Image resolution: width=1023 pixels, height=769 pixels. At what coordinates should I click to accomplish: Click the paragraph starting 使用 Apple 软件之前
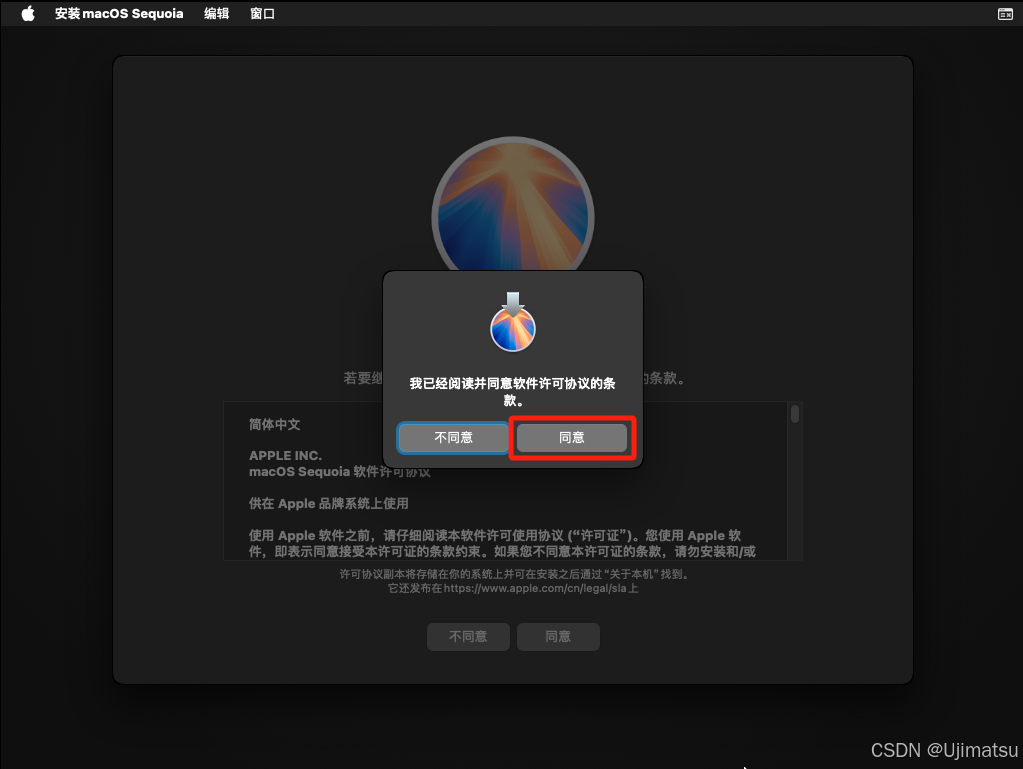502,543
